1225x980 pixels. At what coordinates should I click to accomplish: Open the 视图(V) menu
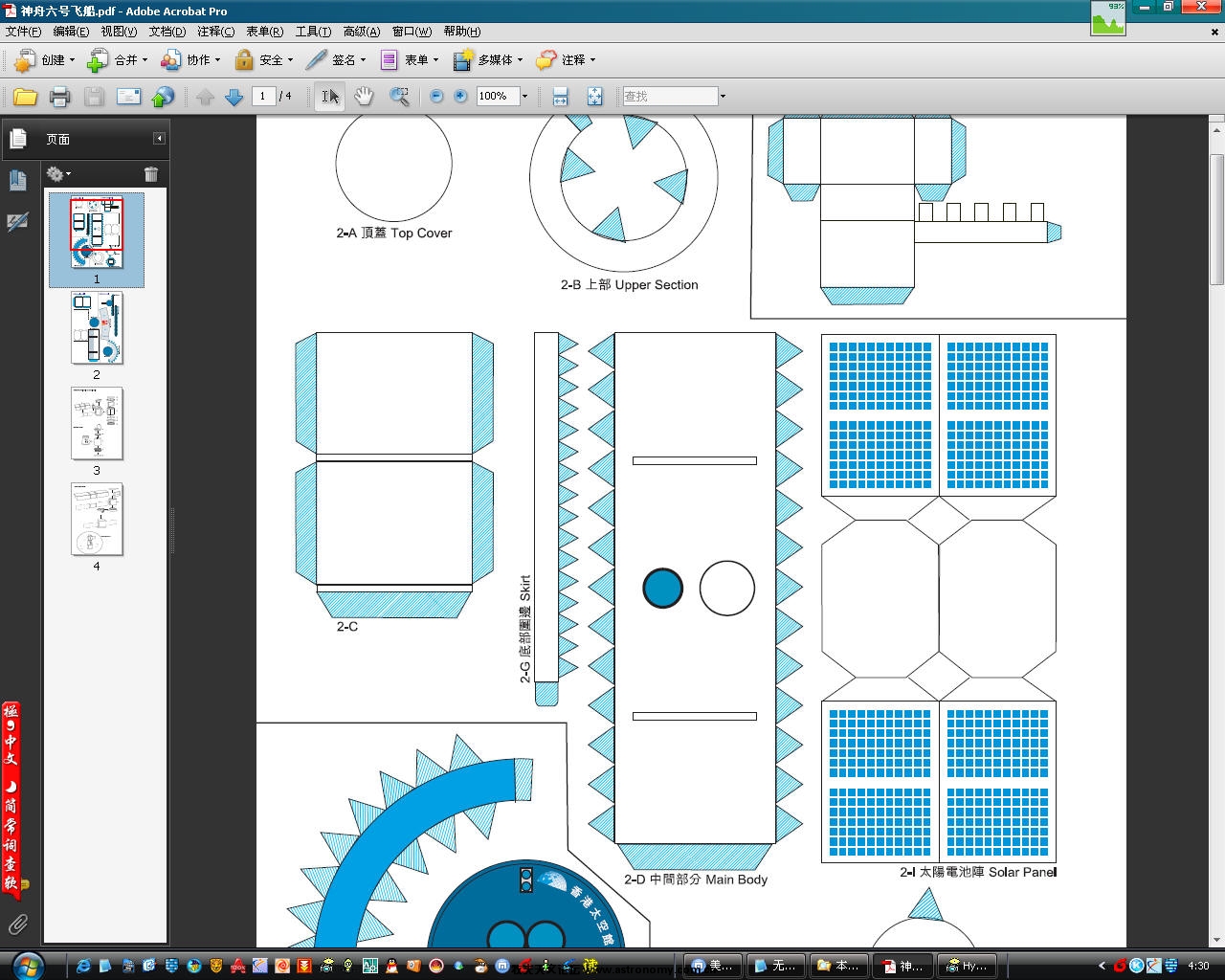(120, 32)
